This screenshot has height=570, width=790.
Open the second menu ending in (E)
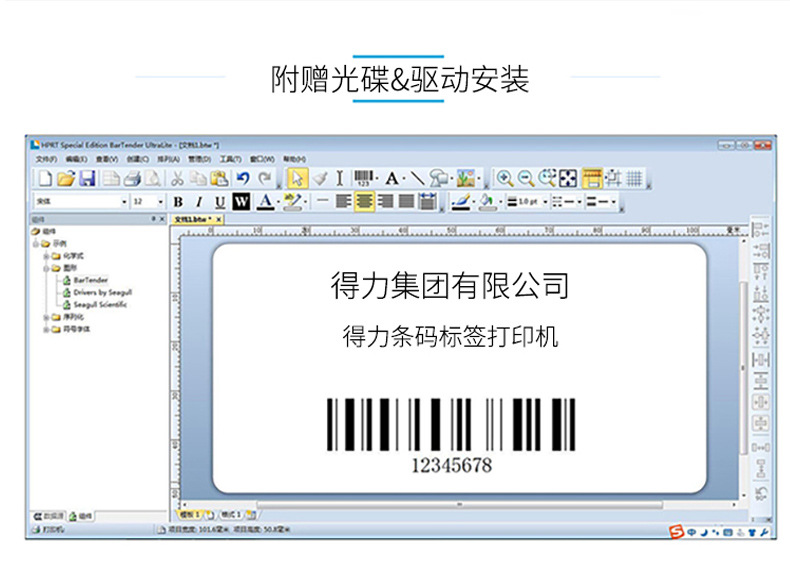click(x=76, y=159)
